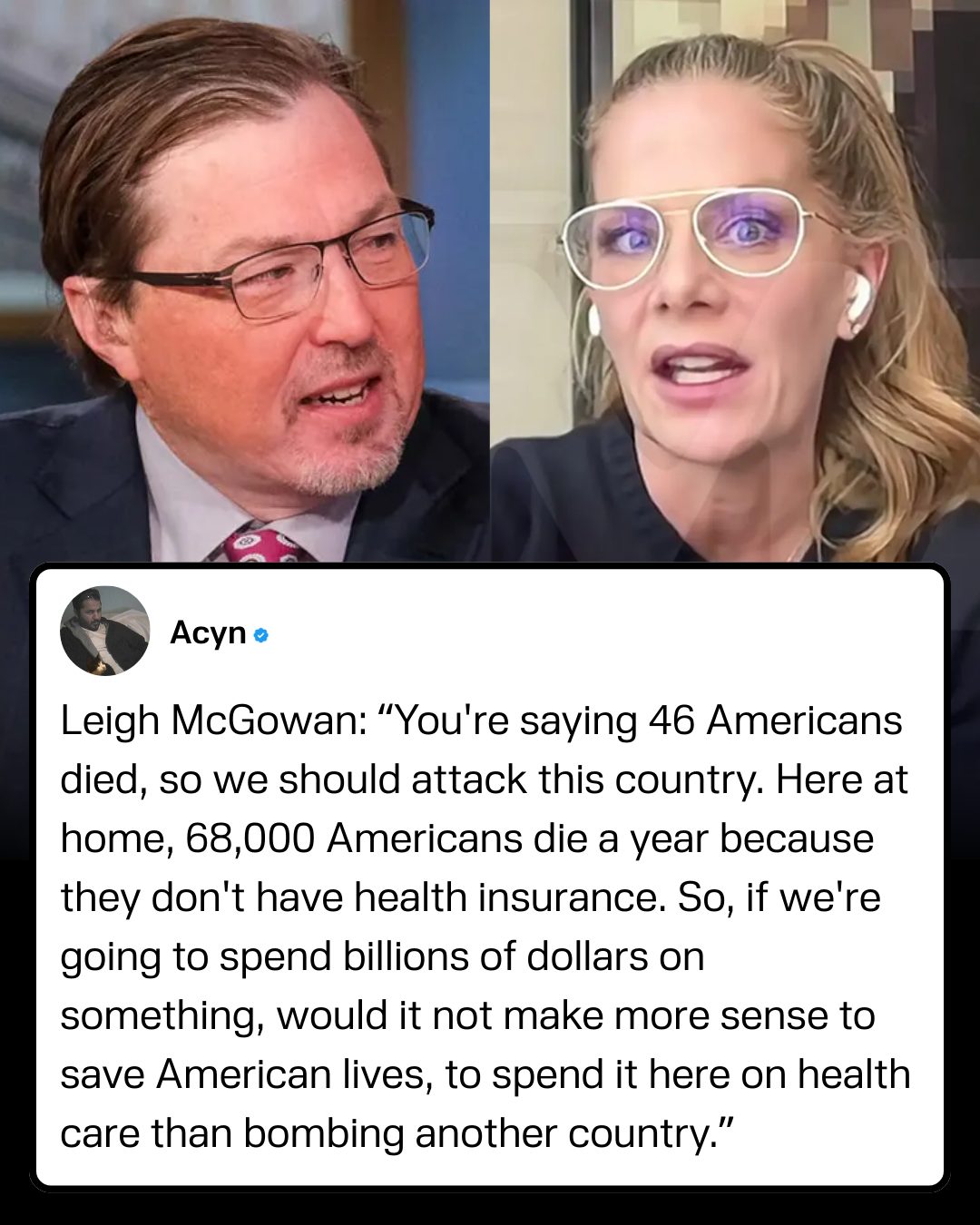This screenshot has width=980, height=1225.
Task: Click the woman's white aviator glasses
Action: pos(699,236)
